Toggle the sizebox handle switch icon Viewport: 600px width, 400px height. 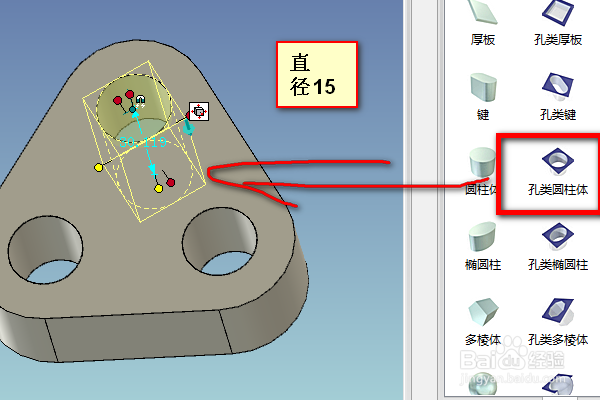coord(199,111)
